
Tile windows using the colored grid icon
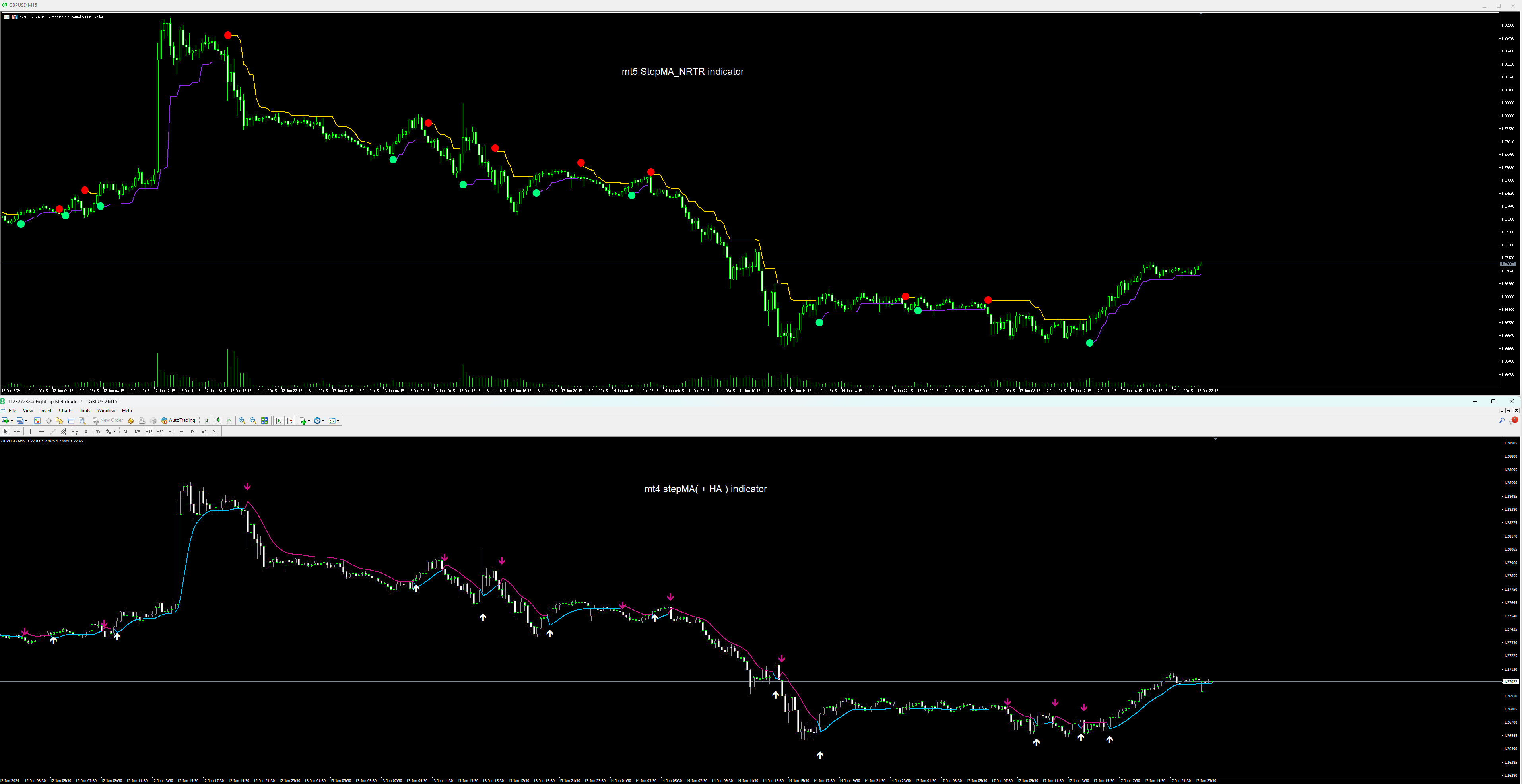click(265, 421)
